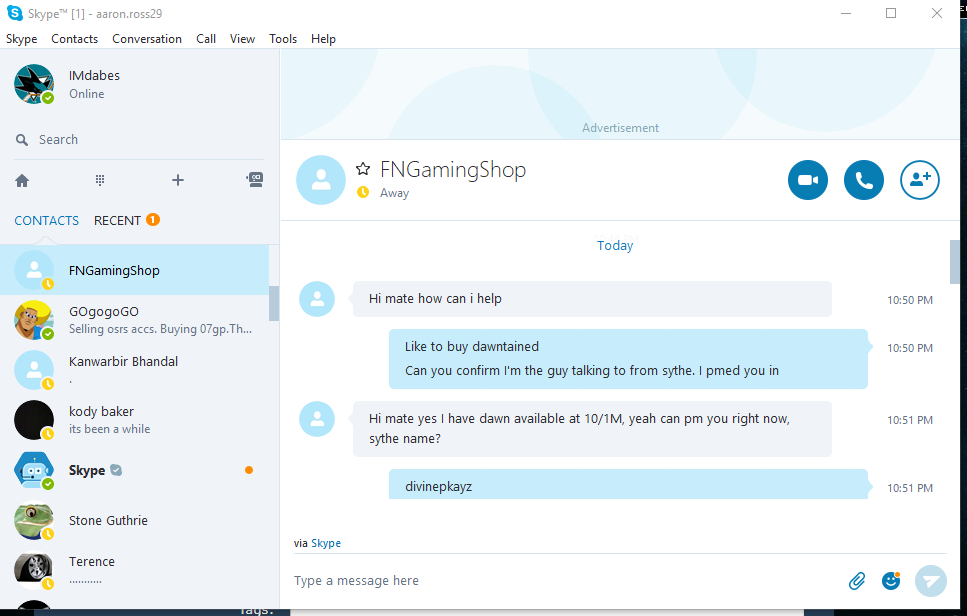Screen dimensions: 967x616
Task: Click the message asking "sythe name?"
Action: (592, 429)
